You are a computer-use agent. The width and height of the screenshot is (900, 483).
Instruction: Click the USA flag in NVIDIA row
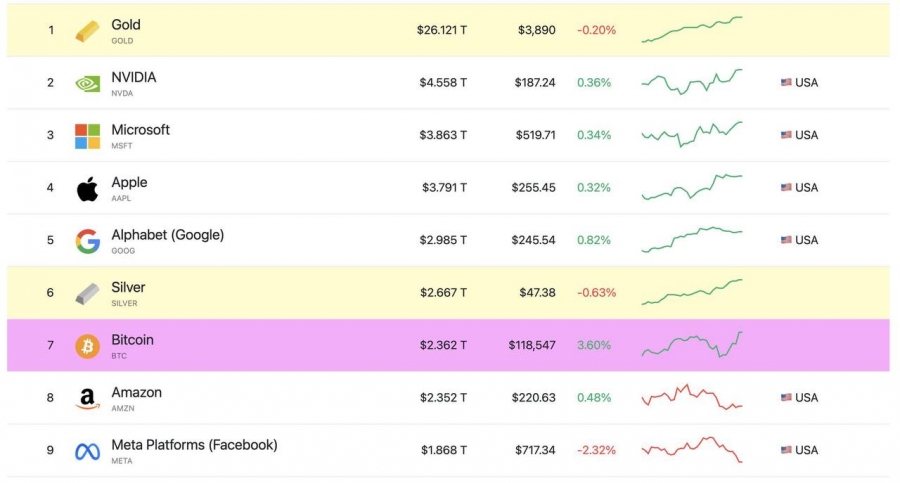tap(786, 82)
